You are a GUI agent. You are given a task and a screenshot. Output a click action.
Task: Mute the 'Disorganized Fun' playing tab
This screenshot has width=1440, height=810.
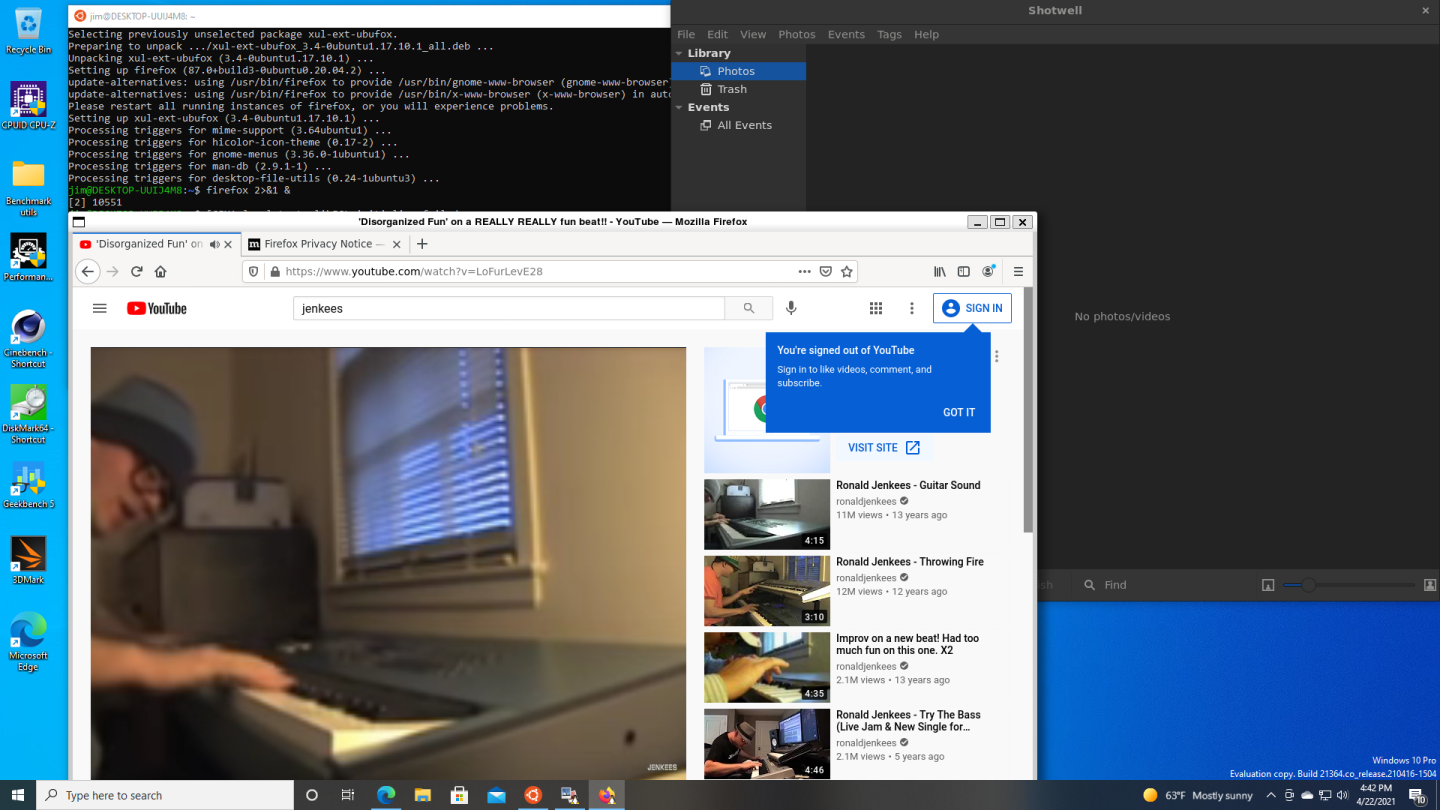[214, 243]
